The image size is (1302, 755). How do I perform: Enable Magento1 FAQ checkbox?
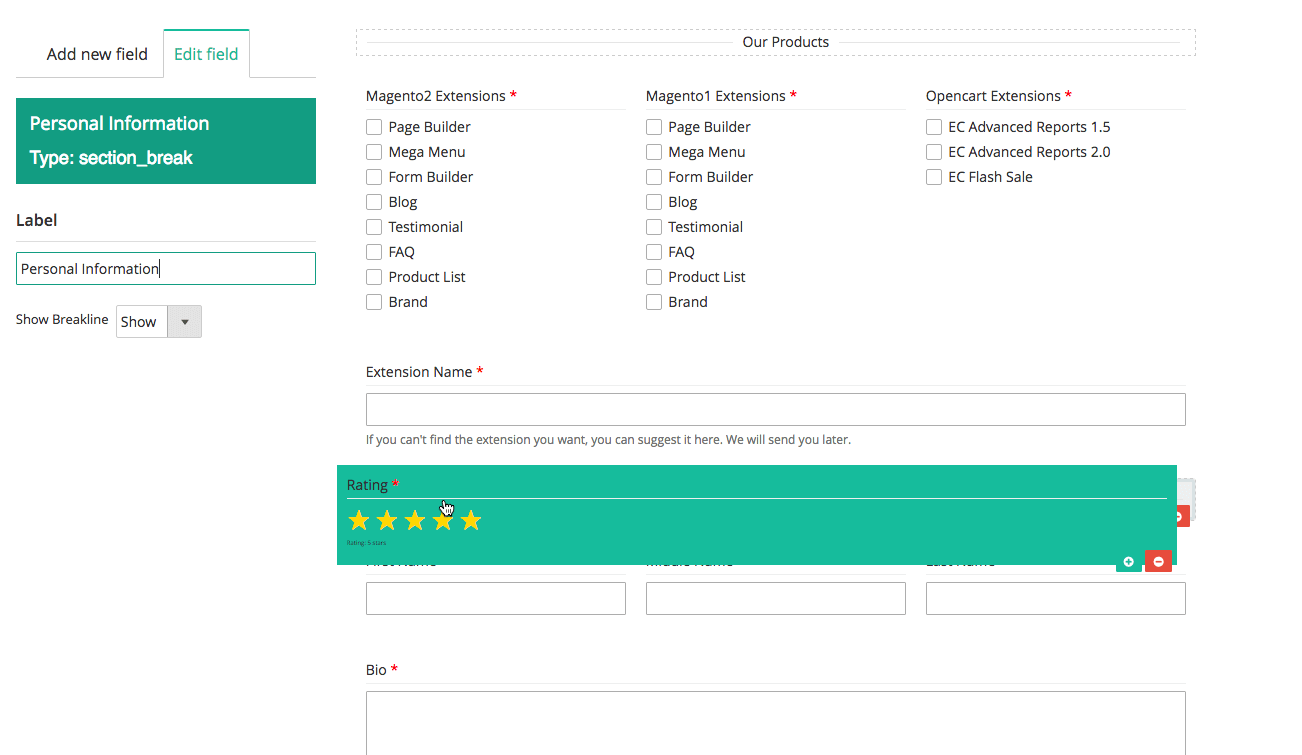[654, 252]
